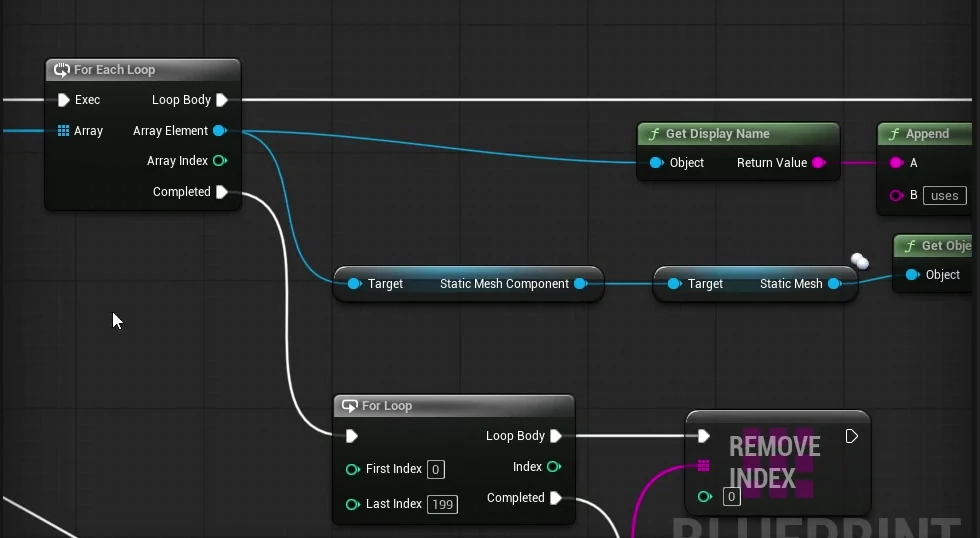Edit the First Index value field
The height and width of the screenshot is (538, 980).
436,469
